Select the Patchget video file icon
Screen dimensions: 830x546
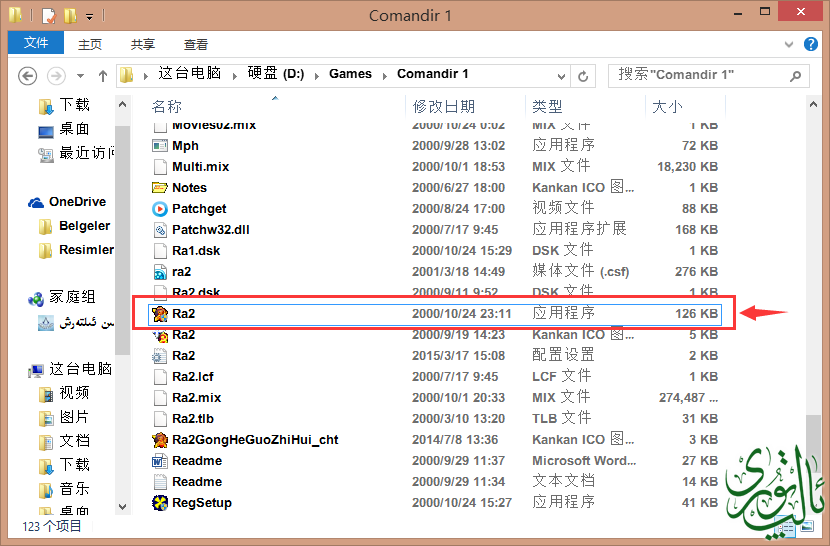point(160,209)
